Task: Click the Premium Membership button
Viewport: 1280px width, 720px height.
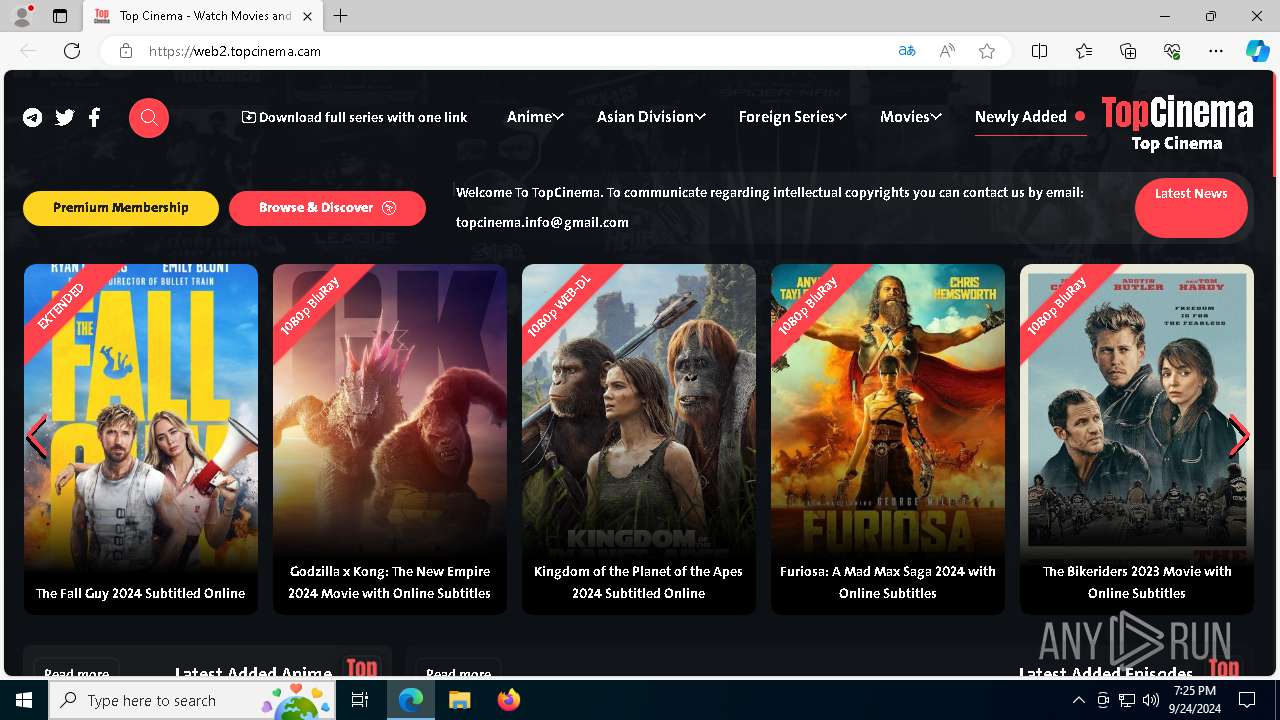Action: point(121,208)
